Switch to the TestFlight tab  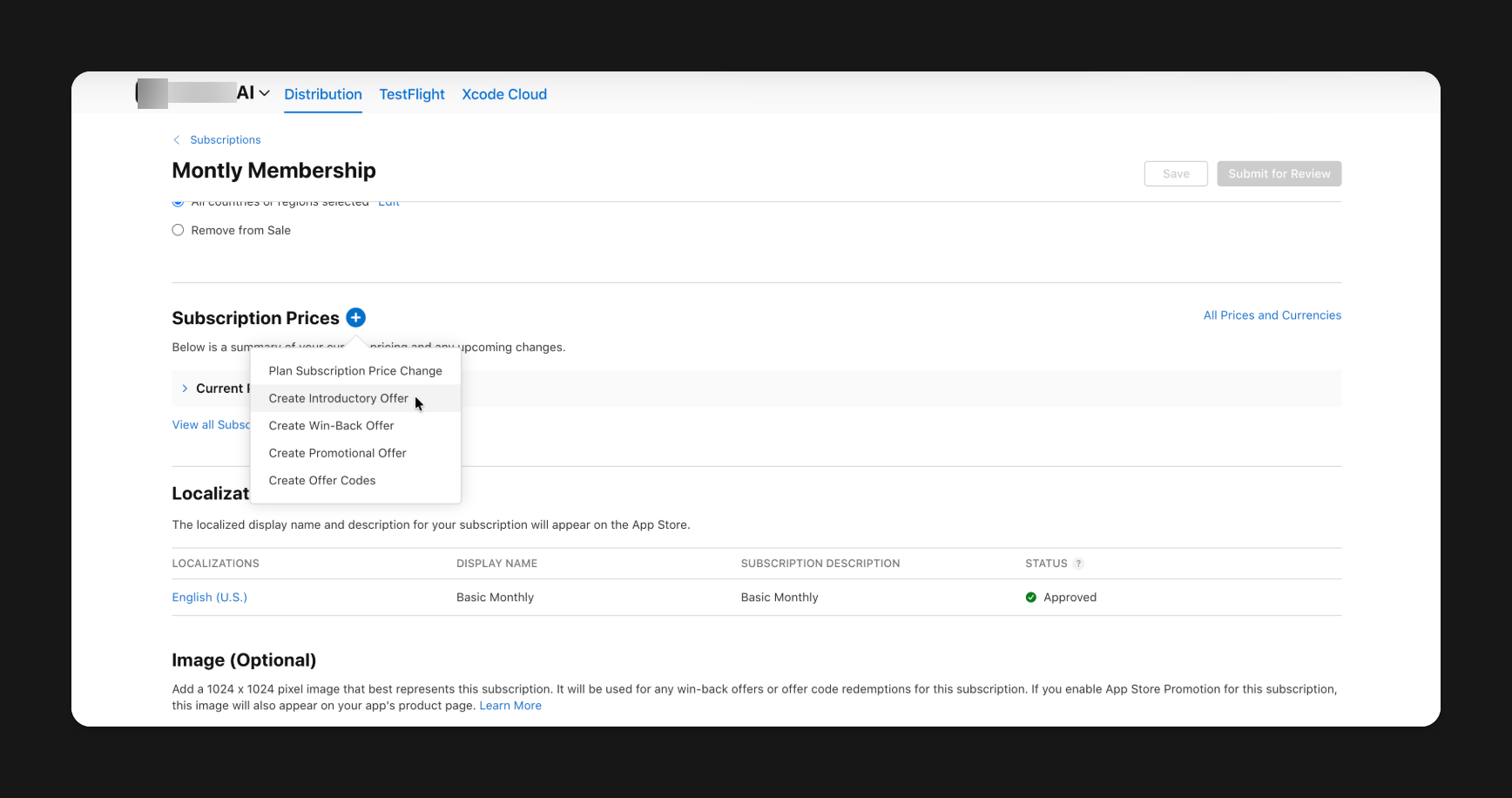[x=412, y=94]
